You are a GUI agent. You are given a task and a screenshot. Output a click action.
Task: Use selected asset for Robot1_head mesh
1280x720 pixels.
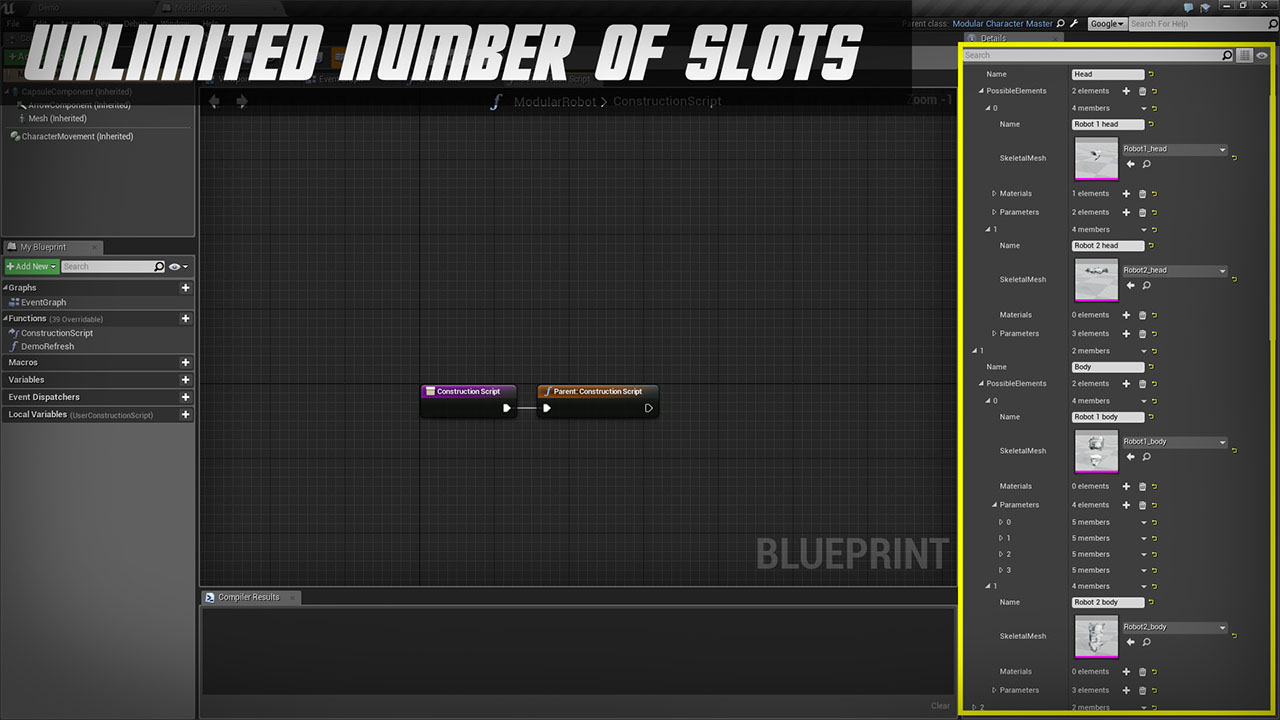coord(1131,164)
